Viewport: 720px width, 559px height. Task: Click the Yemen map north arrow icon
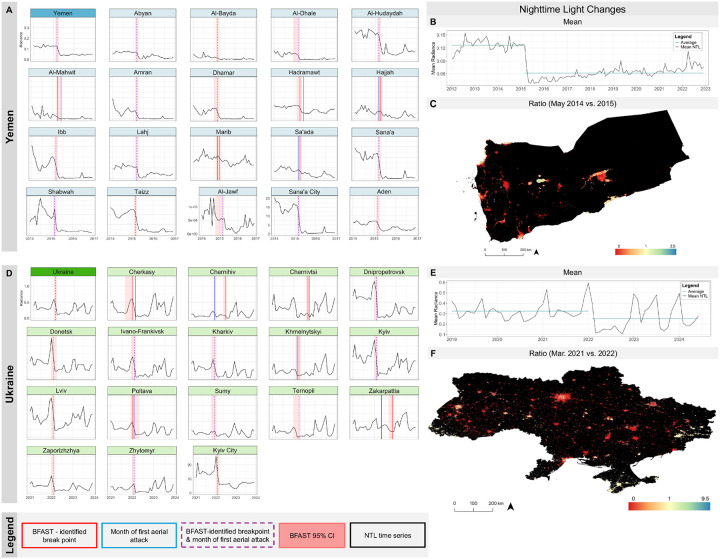coord(536,251)
